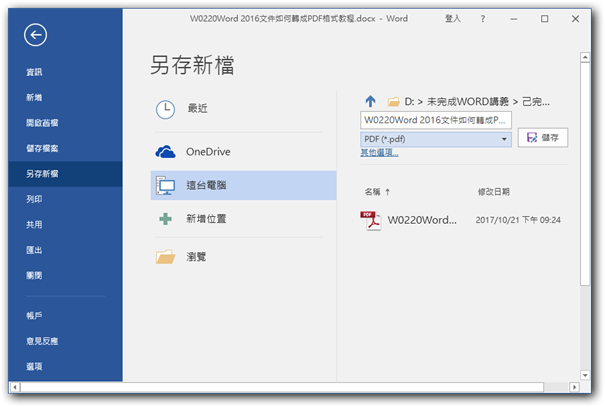Click the green plus 新增位置 icon
The height and width of the screenshot is (407, 605).
pyautogui.click(x=166, y=219)
